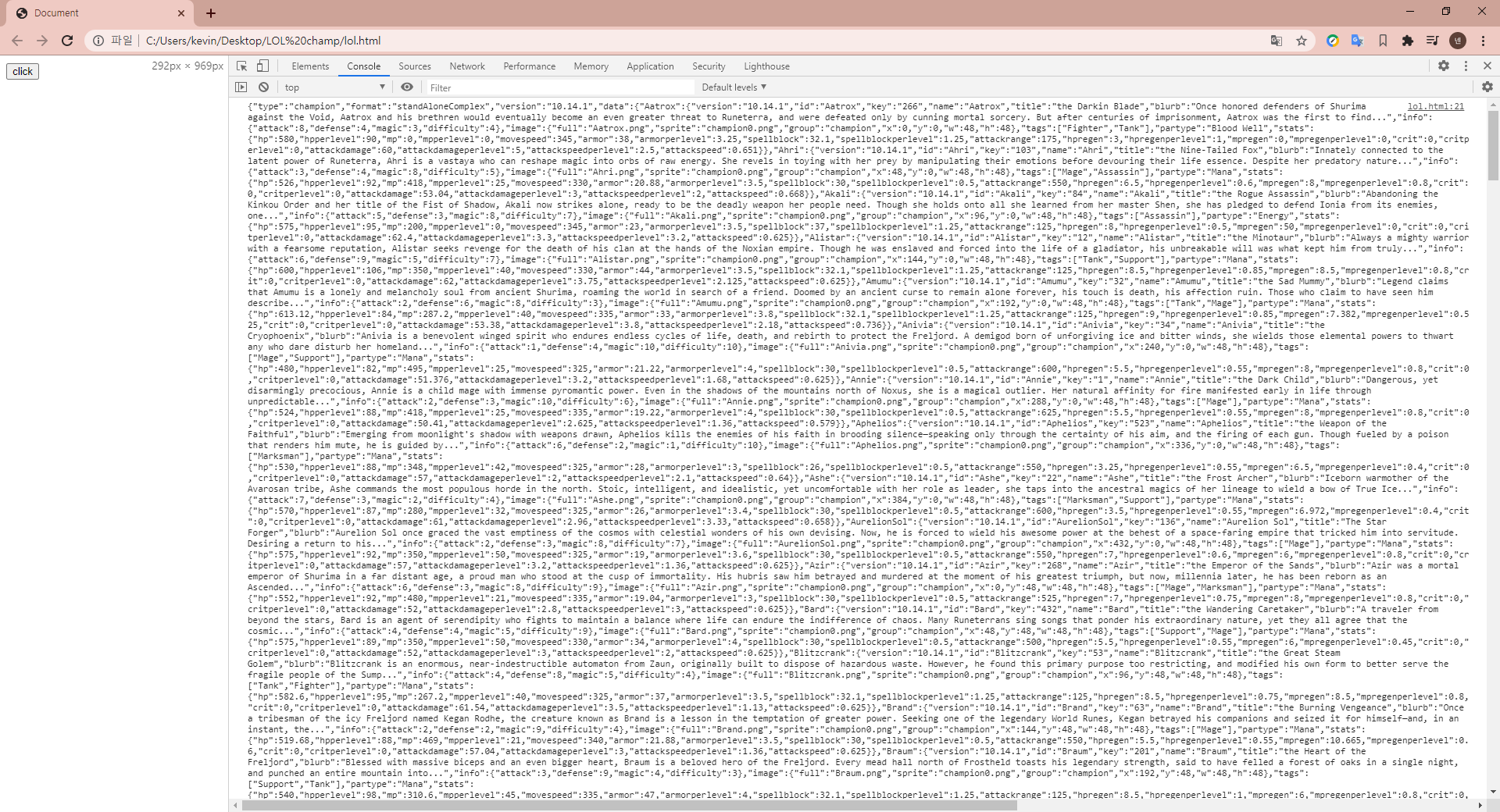Open the Network tab
The image size is (1500, 812).
coord(467,66)
